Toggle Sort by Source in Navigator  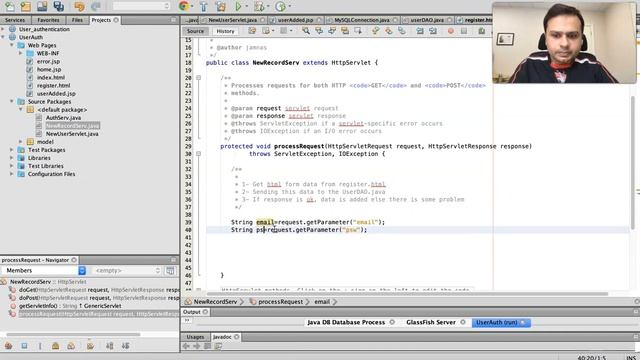pos(125,346)
